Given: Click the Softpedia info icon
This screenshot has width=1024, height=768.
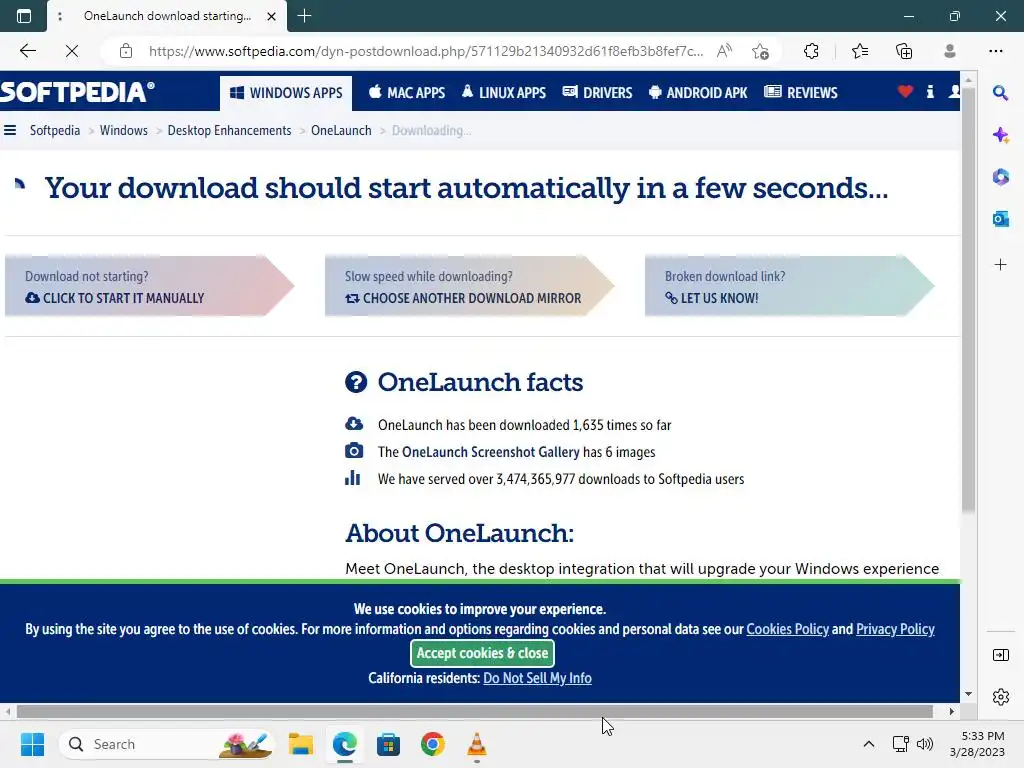Looking at the screenshot, I should 930,92.
